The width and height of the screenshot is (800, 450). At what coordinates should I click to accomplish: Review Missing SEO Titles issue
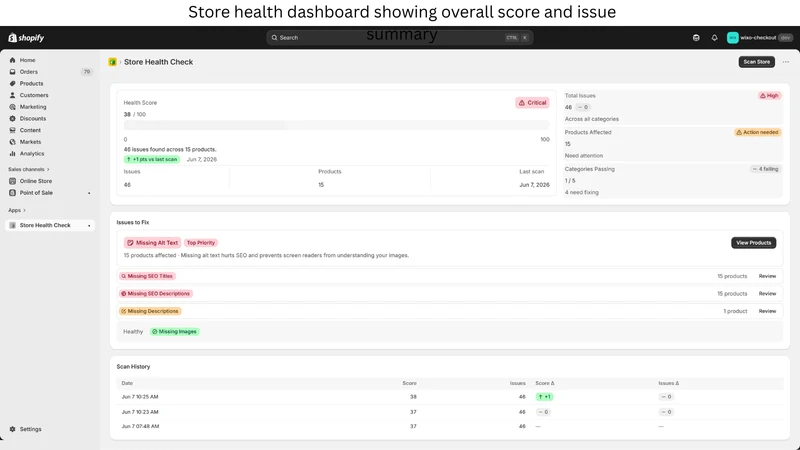pos(767,276)
